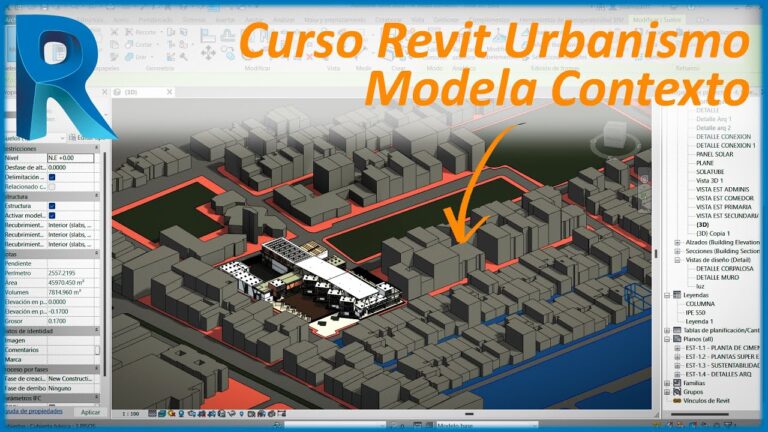Select VISTA EST PRIMARIA in project browser
Screen dimensions: 768x432
724,207
